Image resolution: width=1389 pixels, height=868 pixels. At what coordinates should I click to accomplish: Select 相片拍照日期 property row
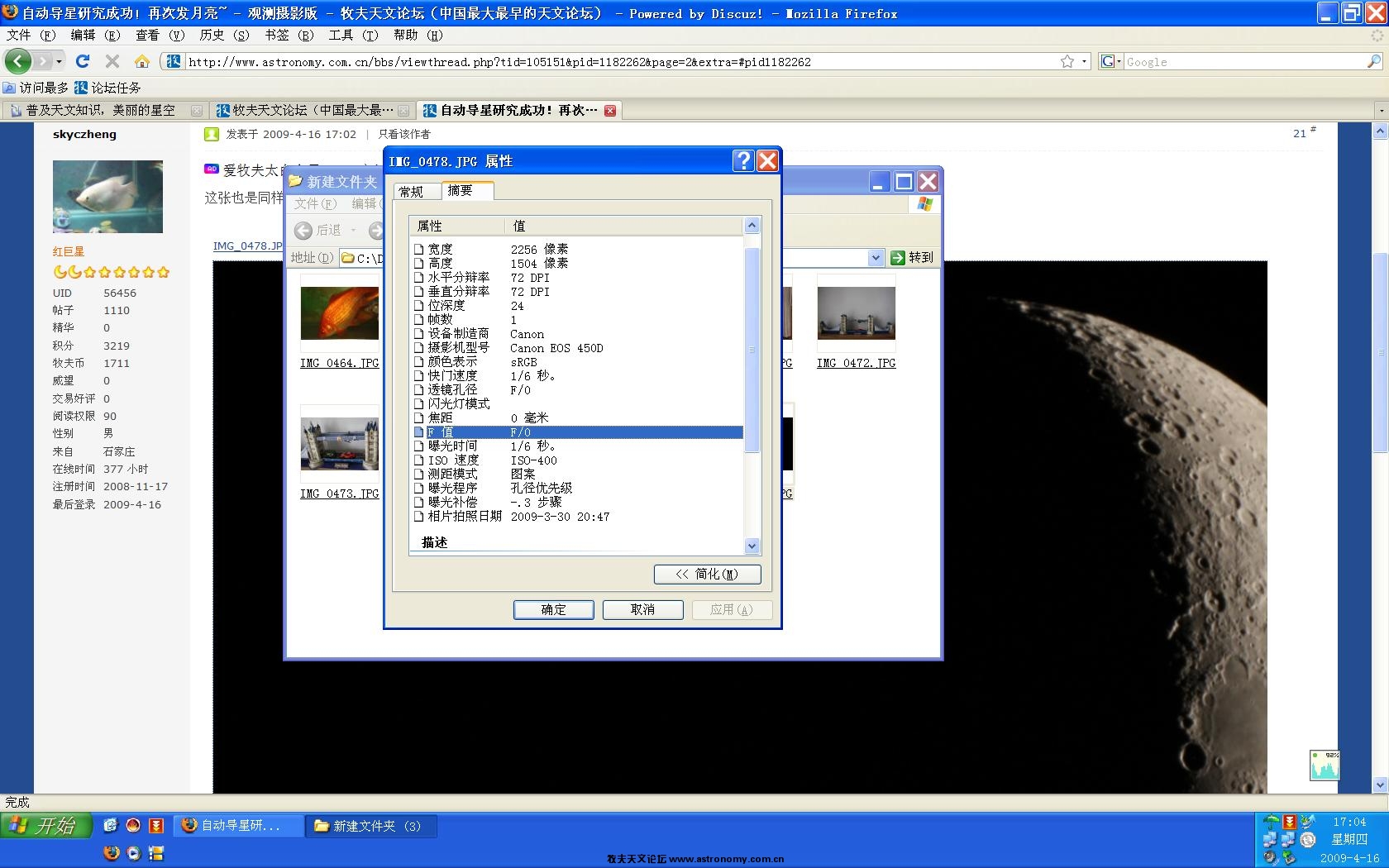577,517
